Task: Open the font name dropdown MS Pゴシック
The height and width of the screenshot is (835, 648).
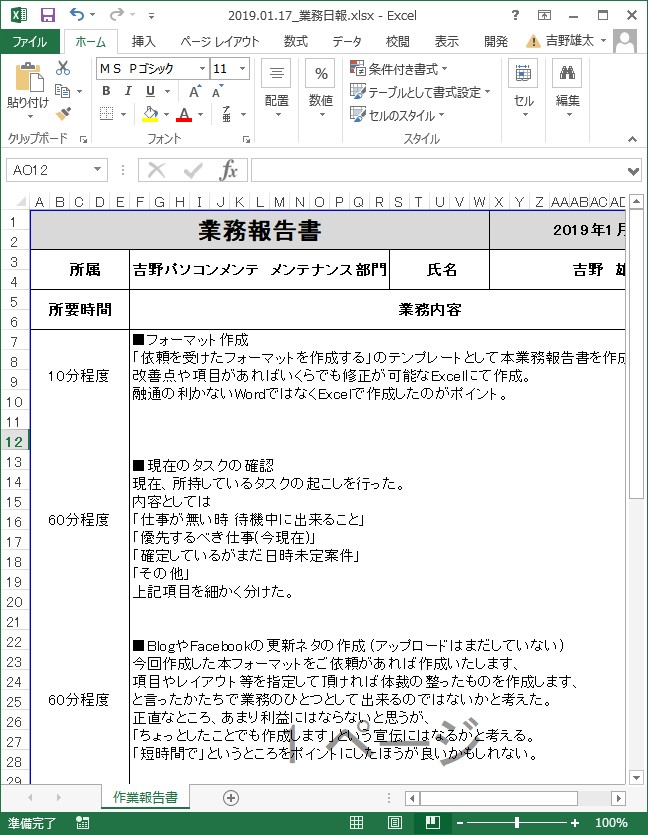Action: pos(202,69)
